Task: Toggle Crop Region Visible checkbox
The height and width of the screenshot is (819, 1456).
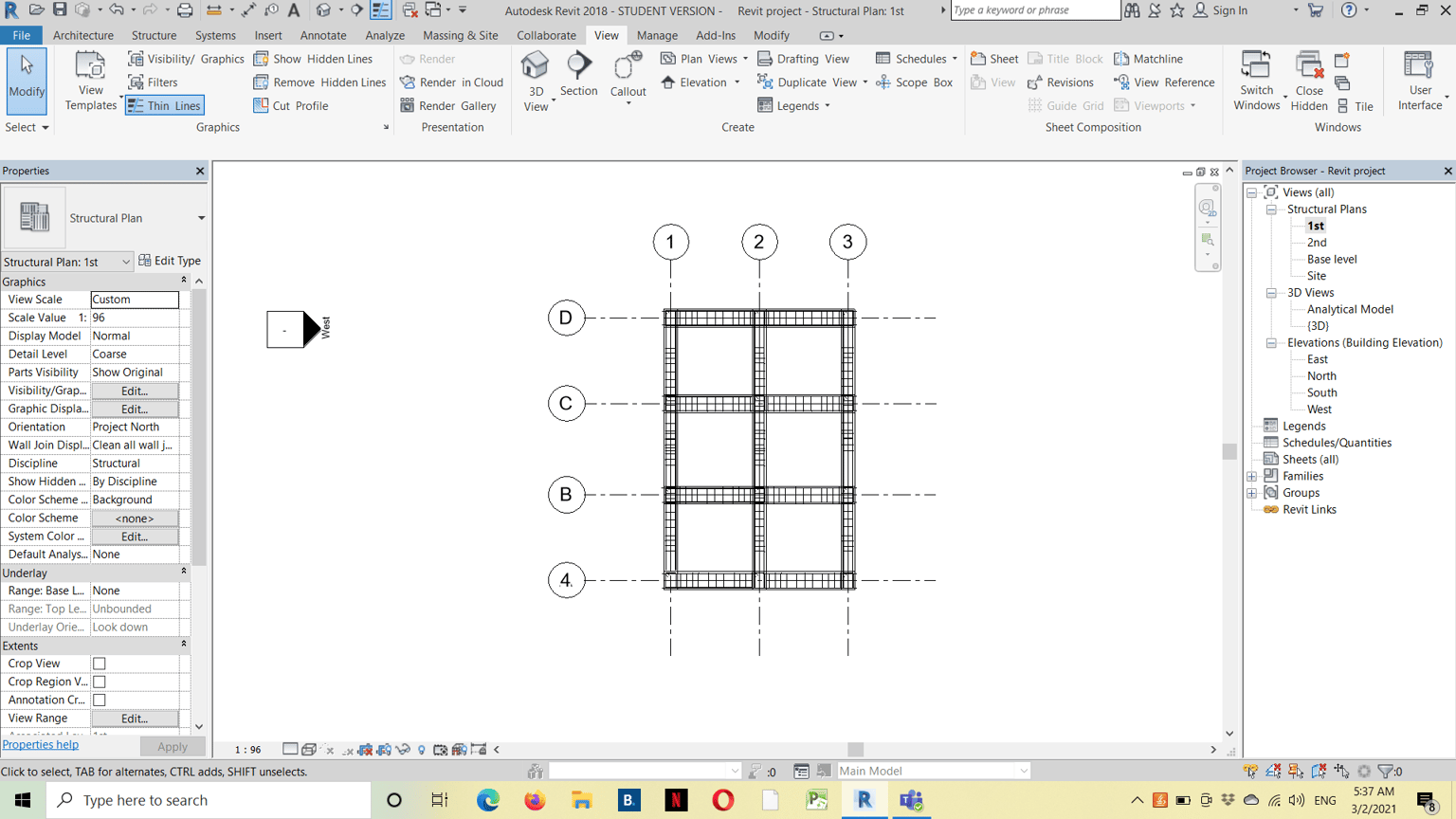Action: coord(100,682)
